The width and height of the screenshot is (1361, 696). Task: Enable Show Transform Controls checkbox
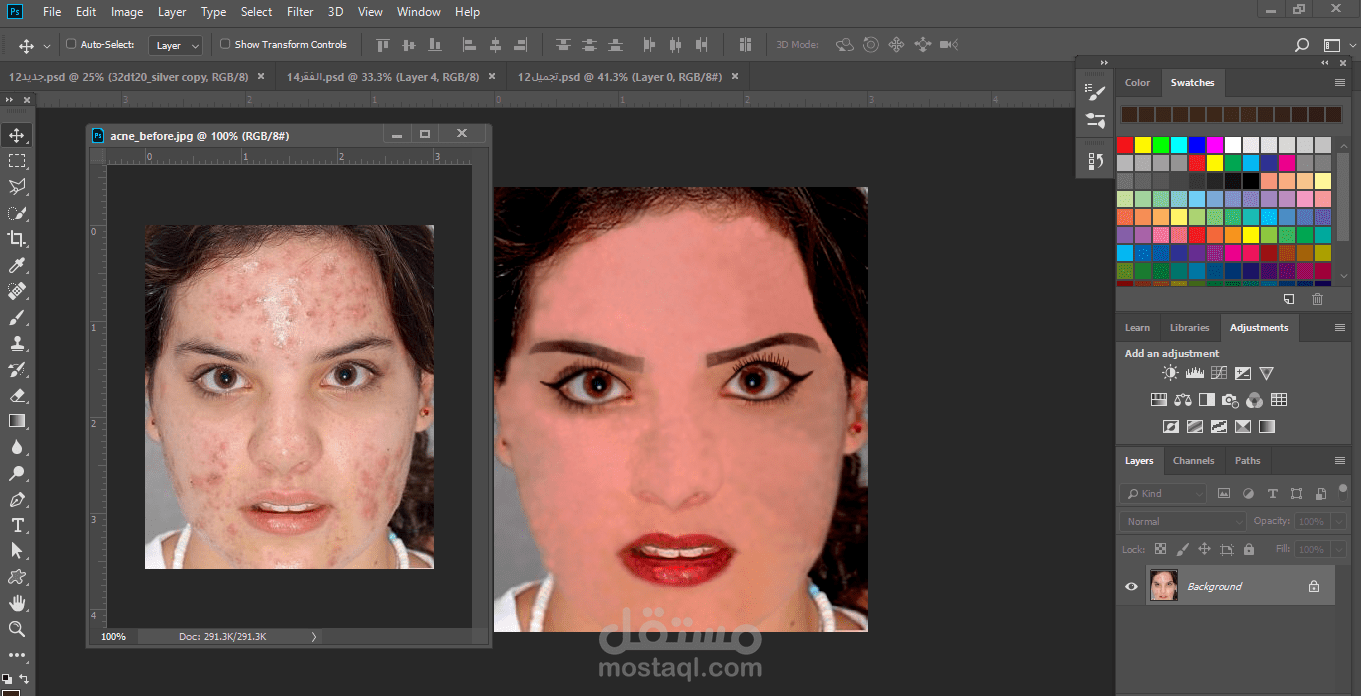[225, 44]
